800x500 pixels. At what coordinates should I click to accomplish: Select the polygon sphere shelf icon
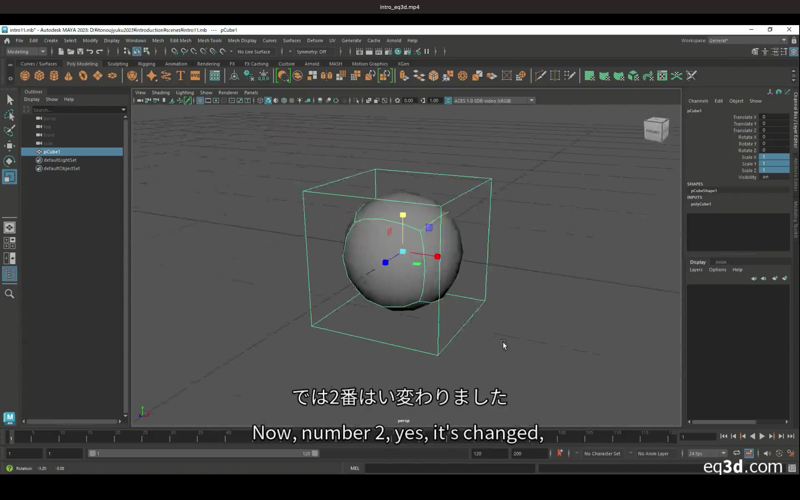[25, 75]
